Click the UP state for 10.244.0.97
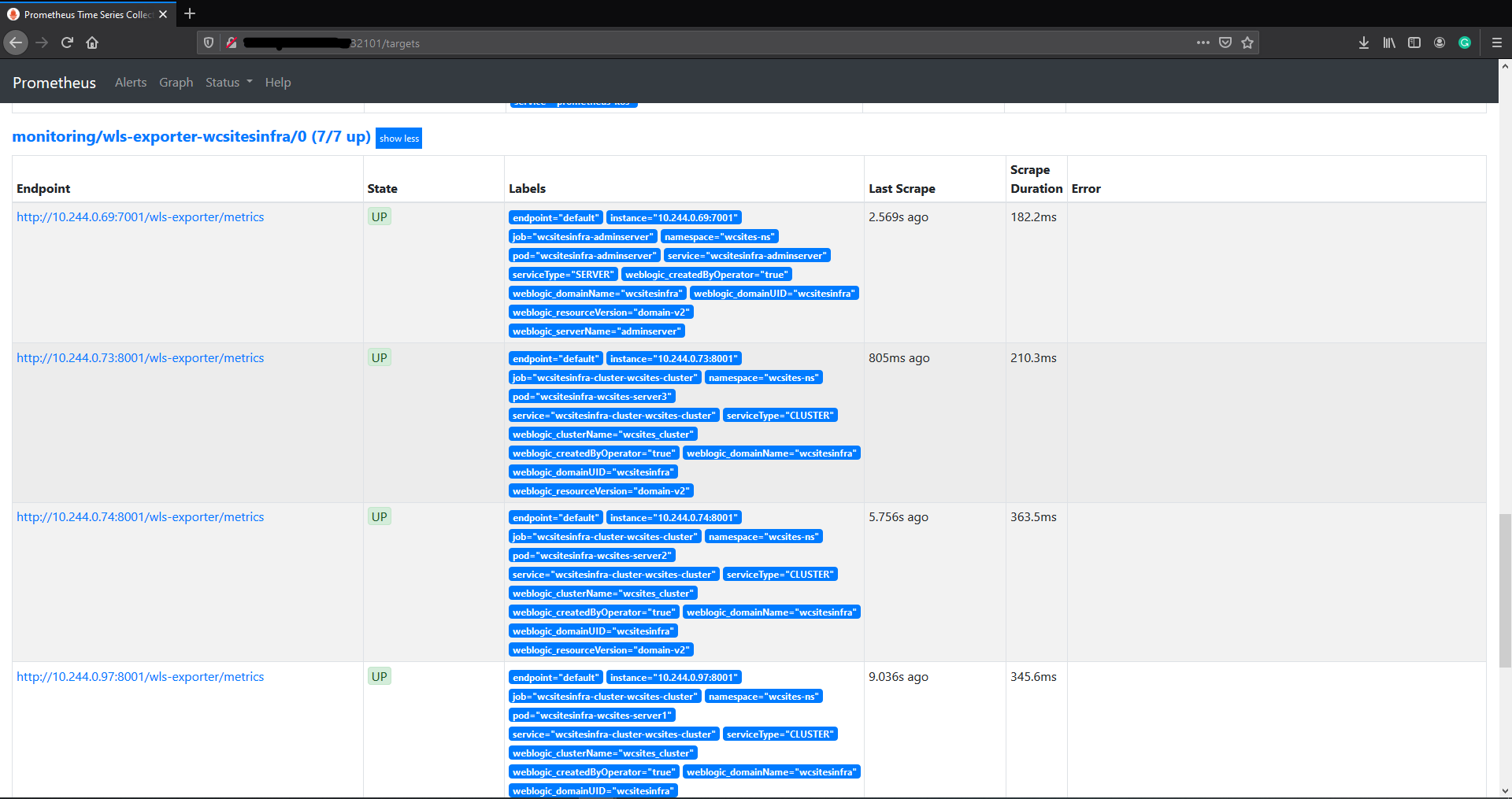Viewport: 1512px width, 799px height. point(380,677)
